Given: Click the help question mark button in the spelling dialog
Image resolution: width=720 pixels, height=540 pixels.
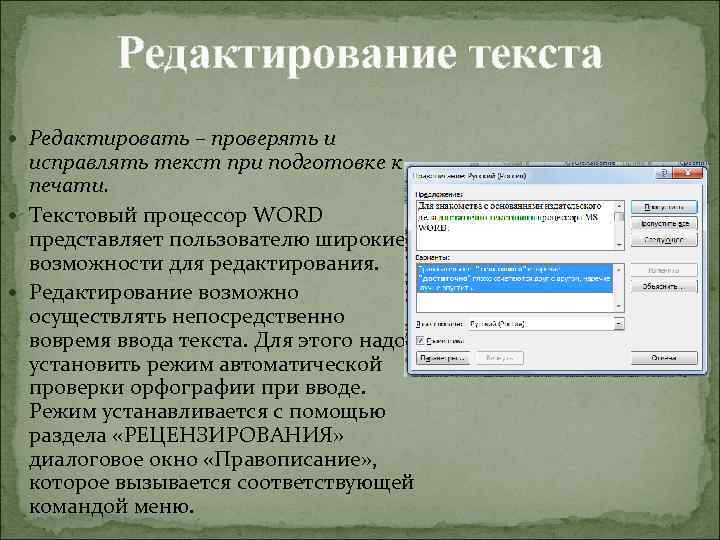Looking at the screenshot, I should pyautogui.click(x=664, y=173).
